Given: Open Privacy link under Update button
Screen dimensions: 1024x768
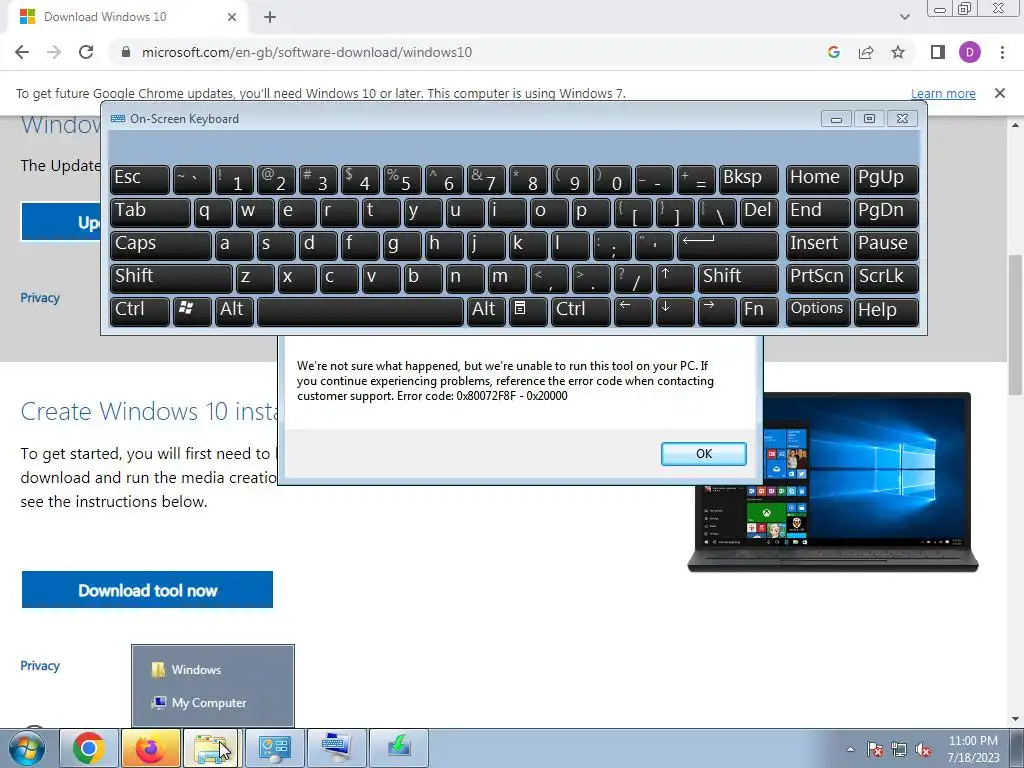Looking at the screenshot, I should 40,298.
